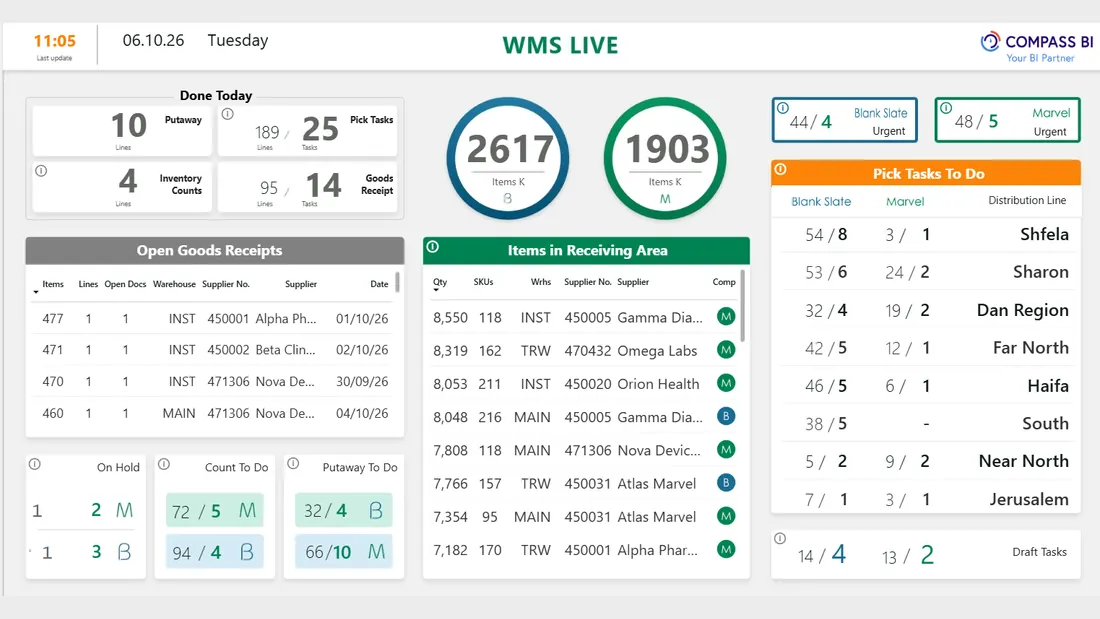Click the 32/4 B Putaway To Do tile

click(x=344, y=510)
